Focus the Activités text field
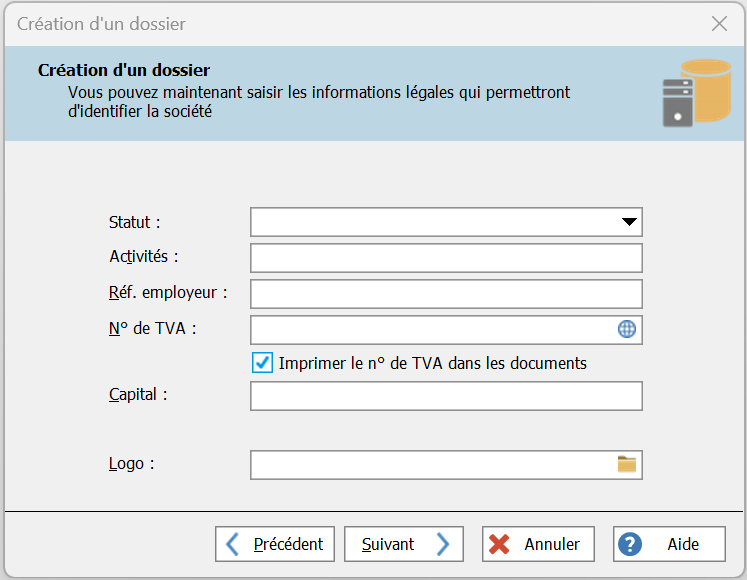The width and height of the screenshot is (747, 580). pyautogui.click(x=445, y=258)
